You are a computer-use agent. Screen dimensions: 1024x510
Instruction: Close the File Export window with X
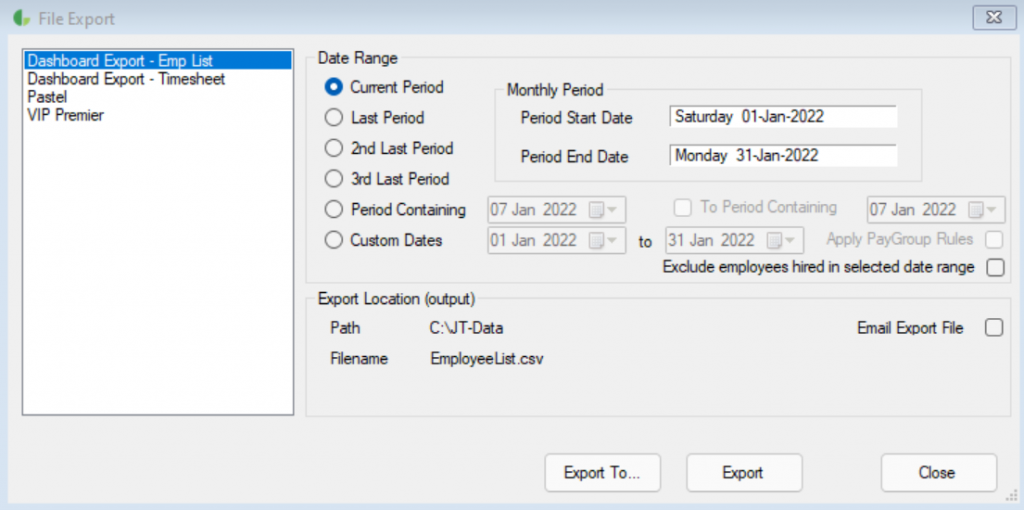point(993,17)
